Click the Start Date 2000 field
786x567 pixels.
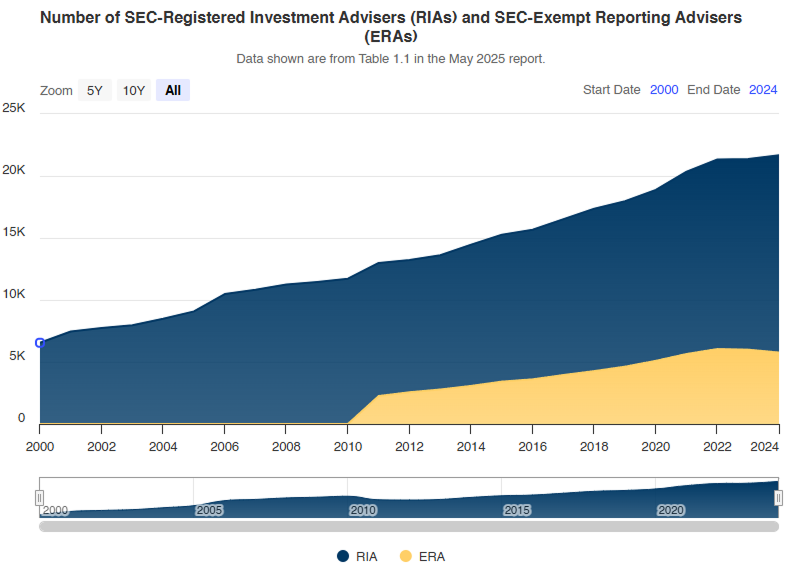pos(663,90)
